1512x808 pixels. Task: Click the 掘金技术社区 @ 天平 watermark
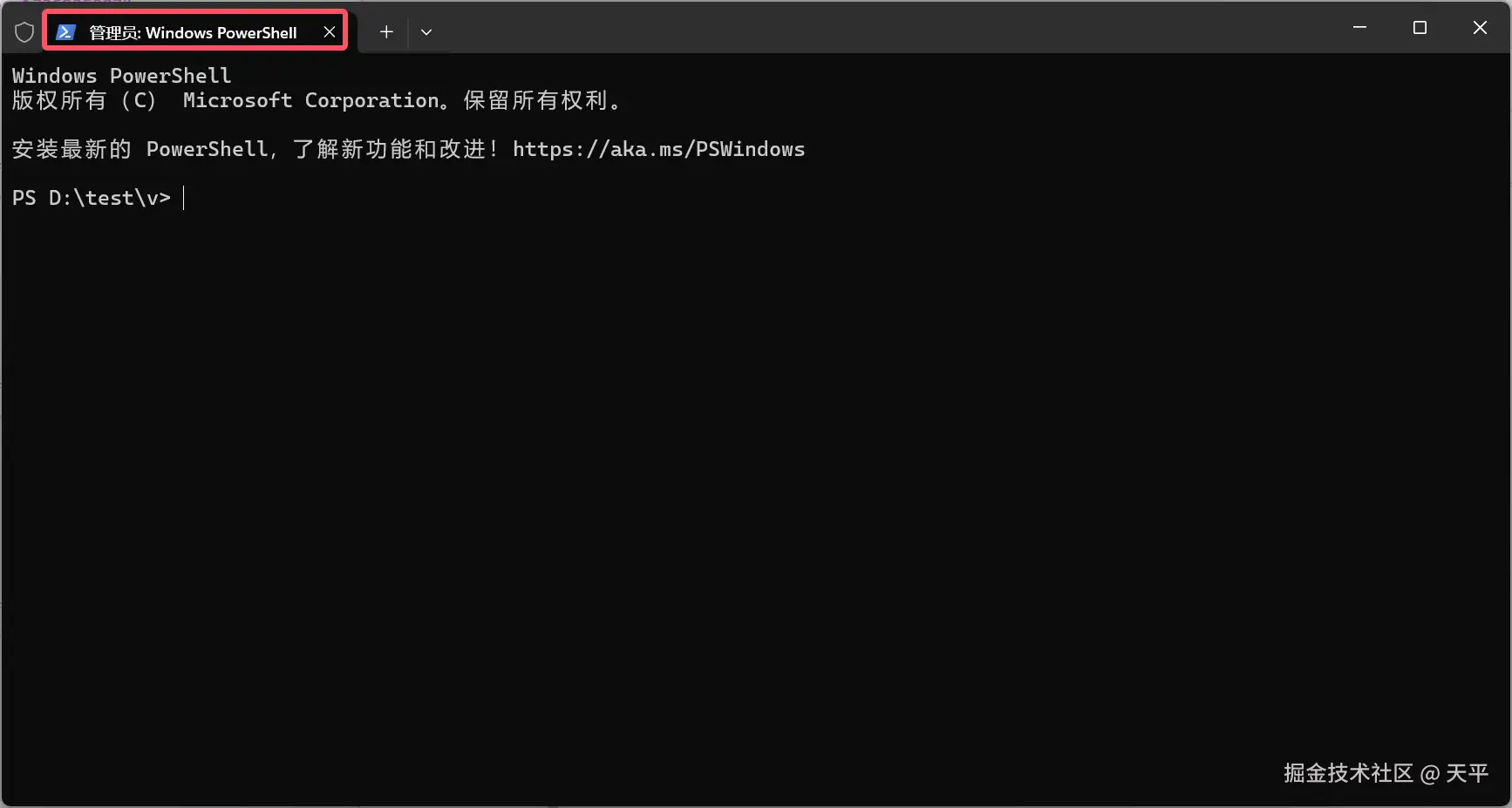tap(1386, 773)
